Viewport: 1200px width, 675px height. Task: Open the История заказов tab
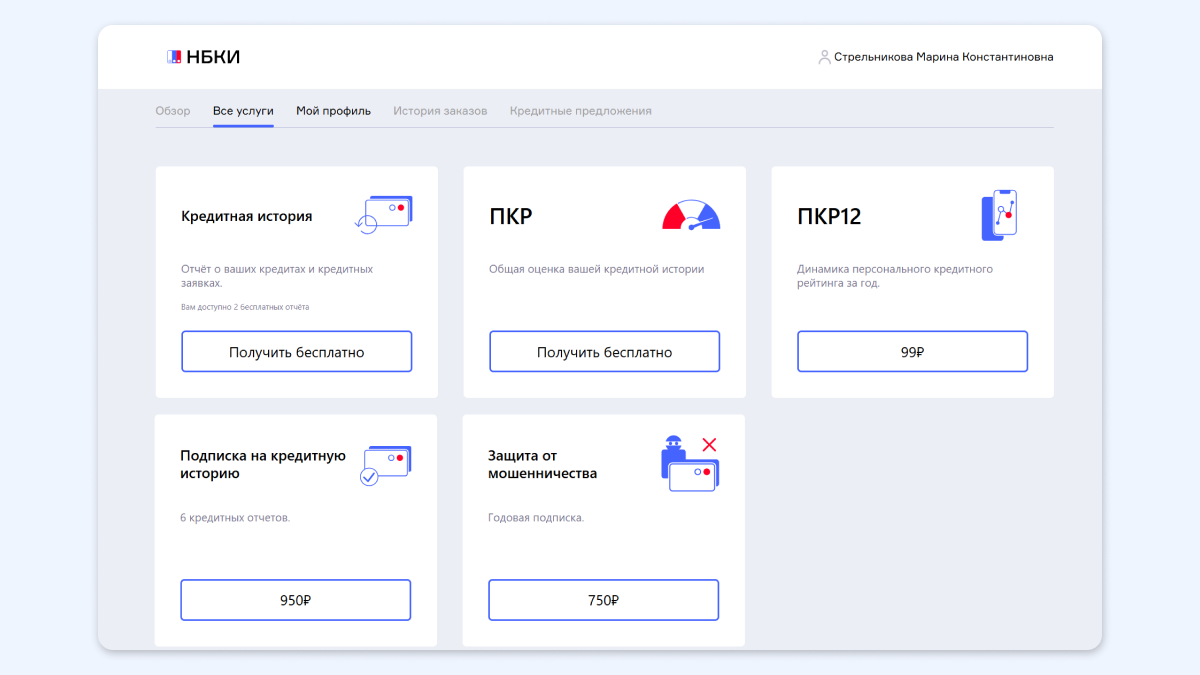440,111
